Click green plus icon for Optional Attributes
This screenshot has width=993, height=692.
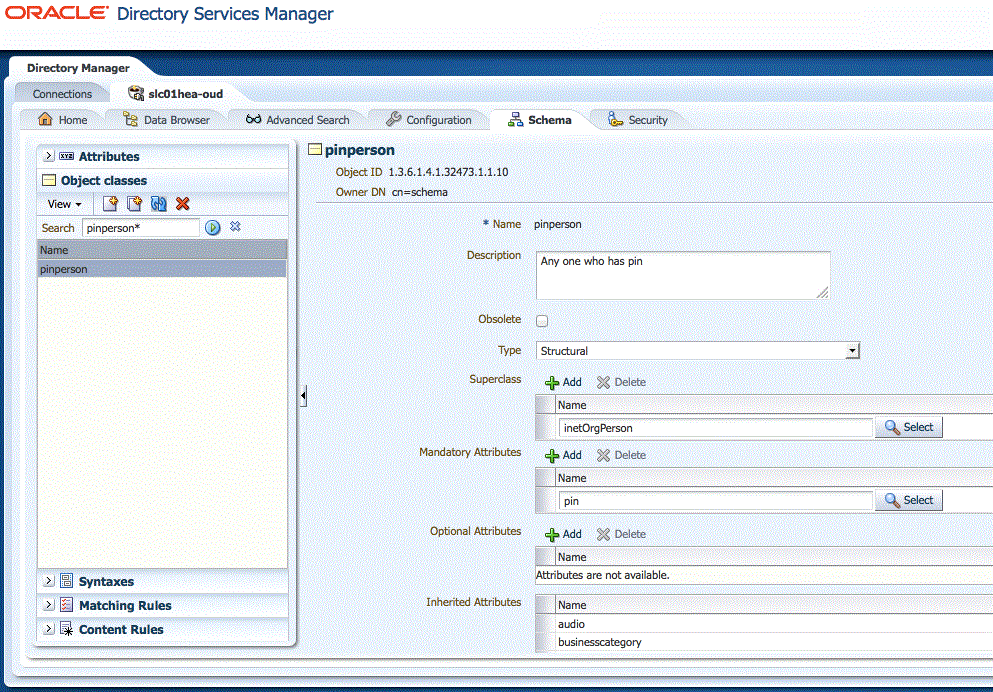coord(552,534)
